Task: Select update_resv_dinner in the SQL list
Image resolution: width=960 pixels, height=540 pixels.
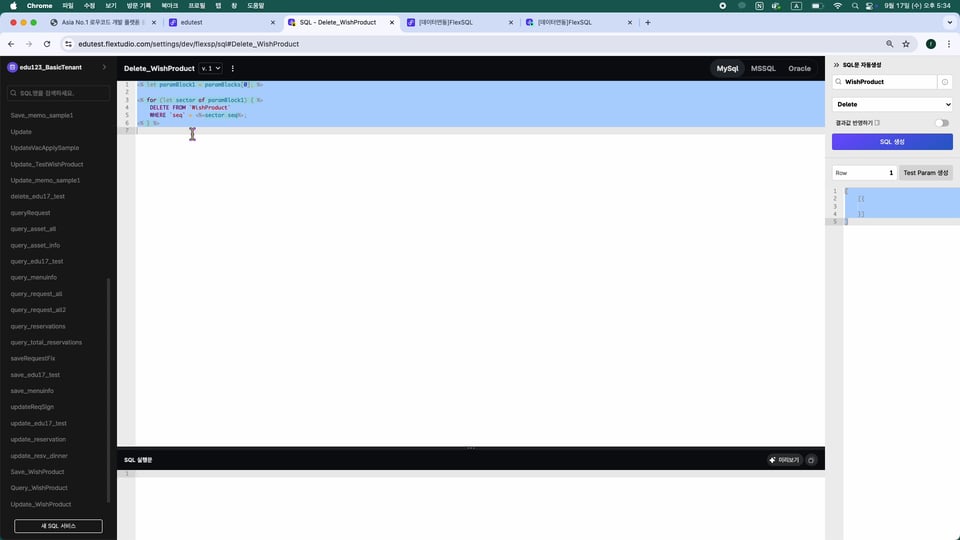Action: coord(39,456)
